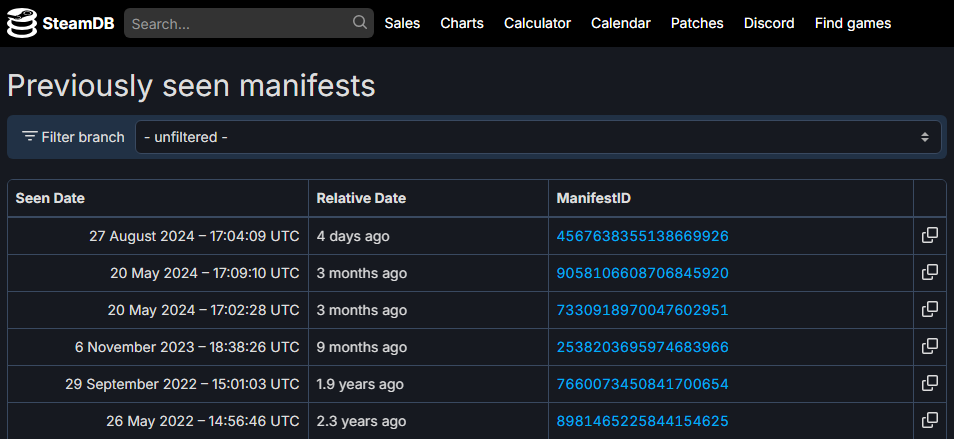Viewport: 954px width, 439px height.
Task: Open the Sales page
Action: click(x=402, y=23)
